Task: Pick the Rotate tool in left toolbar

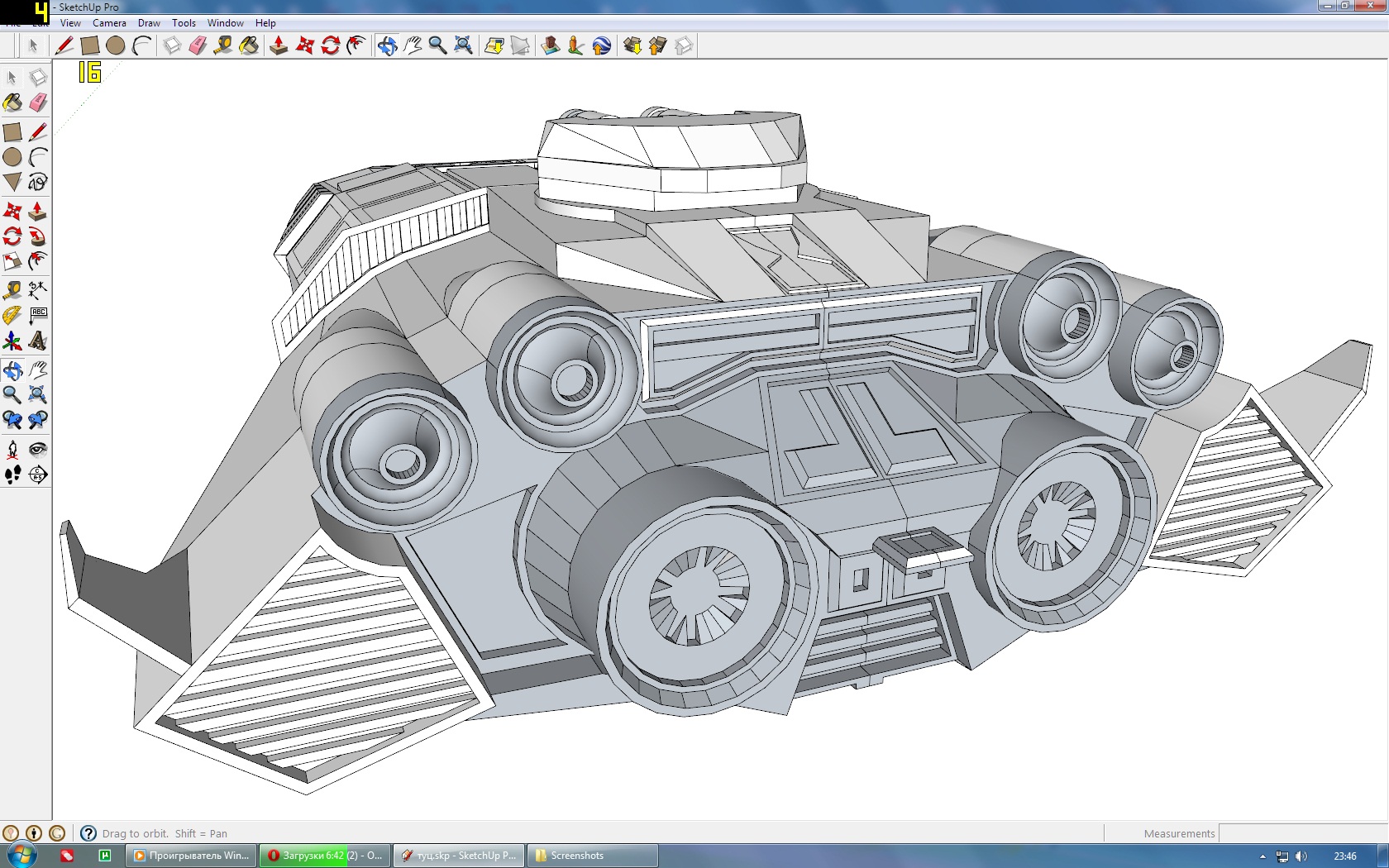Action: coord(12,236)
